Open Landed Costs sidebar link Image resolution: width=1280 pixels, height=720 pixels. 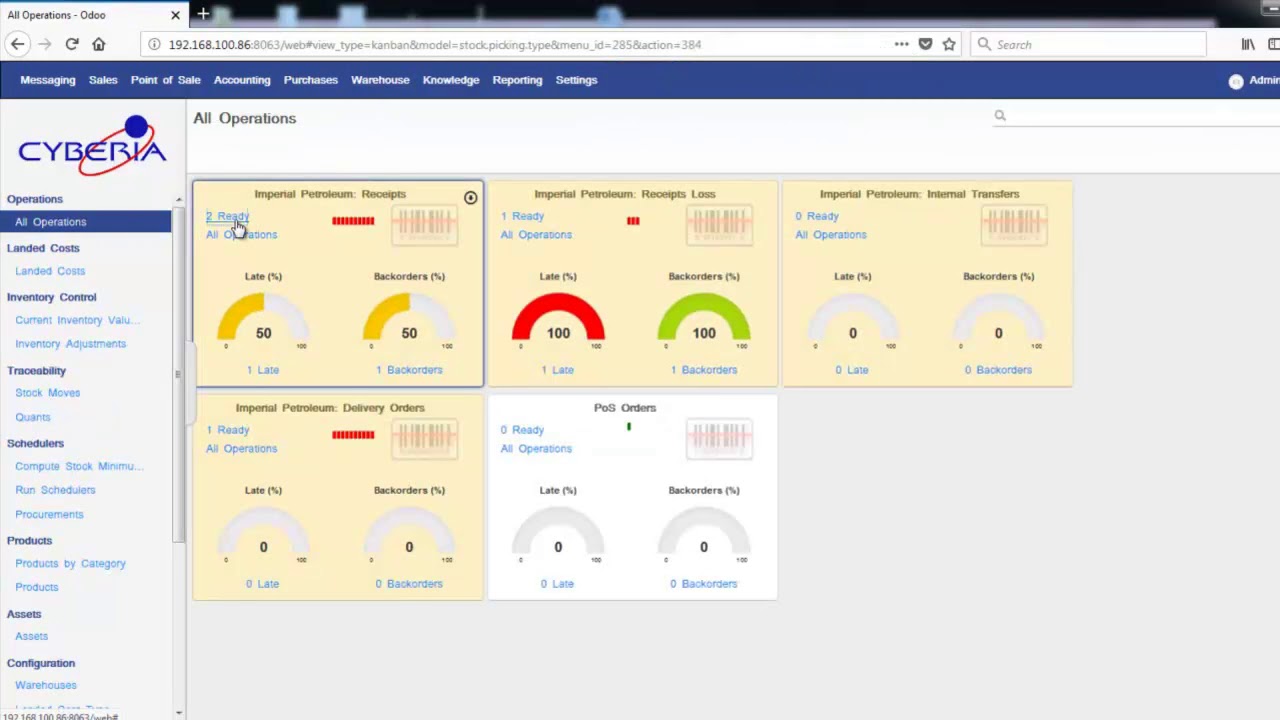pos(50,271)
